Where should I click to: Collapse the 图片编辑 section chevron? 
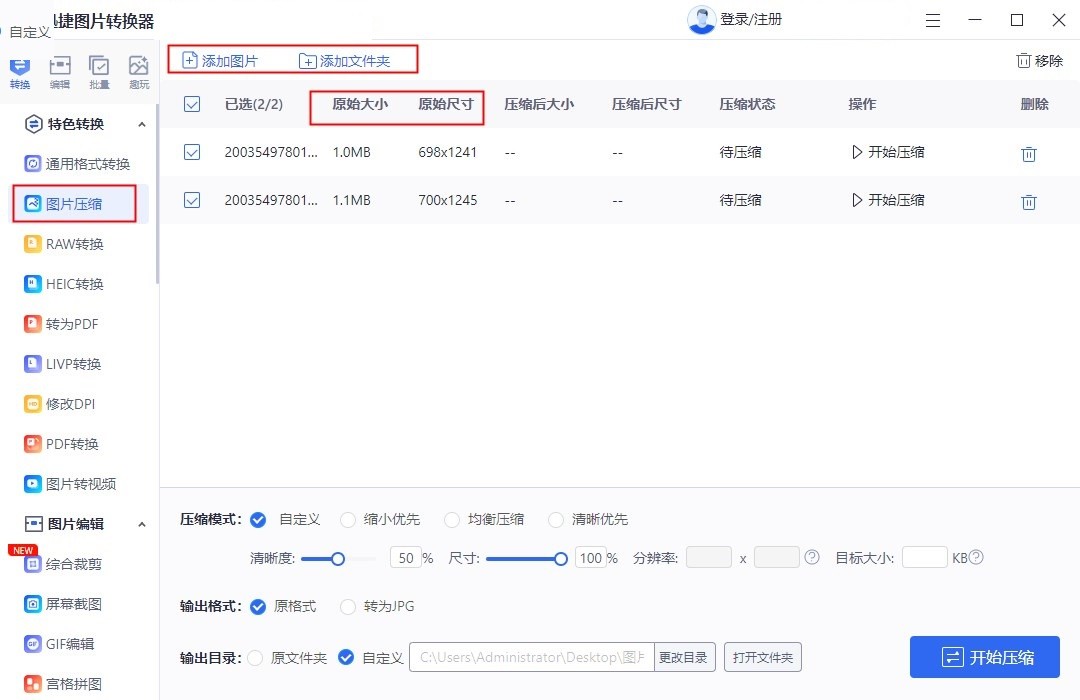pos(142,524)
